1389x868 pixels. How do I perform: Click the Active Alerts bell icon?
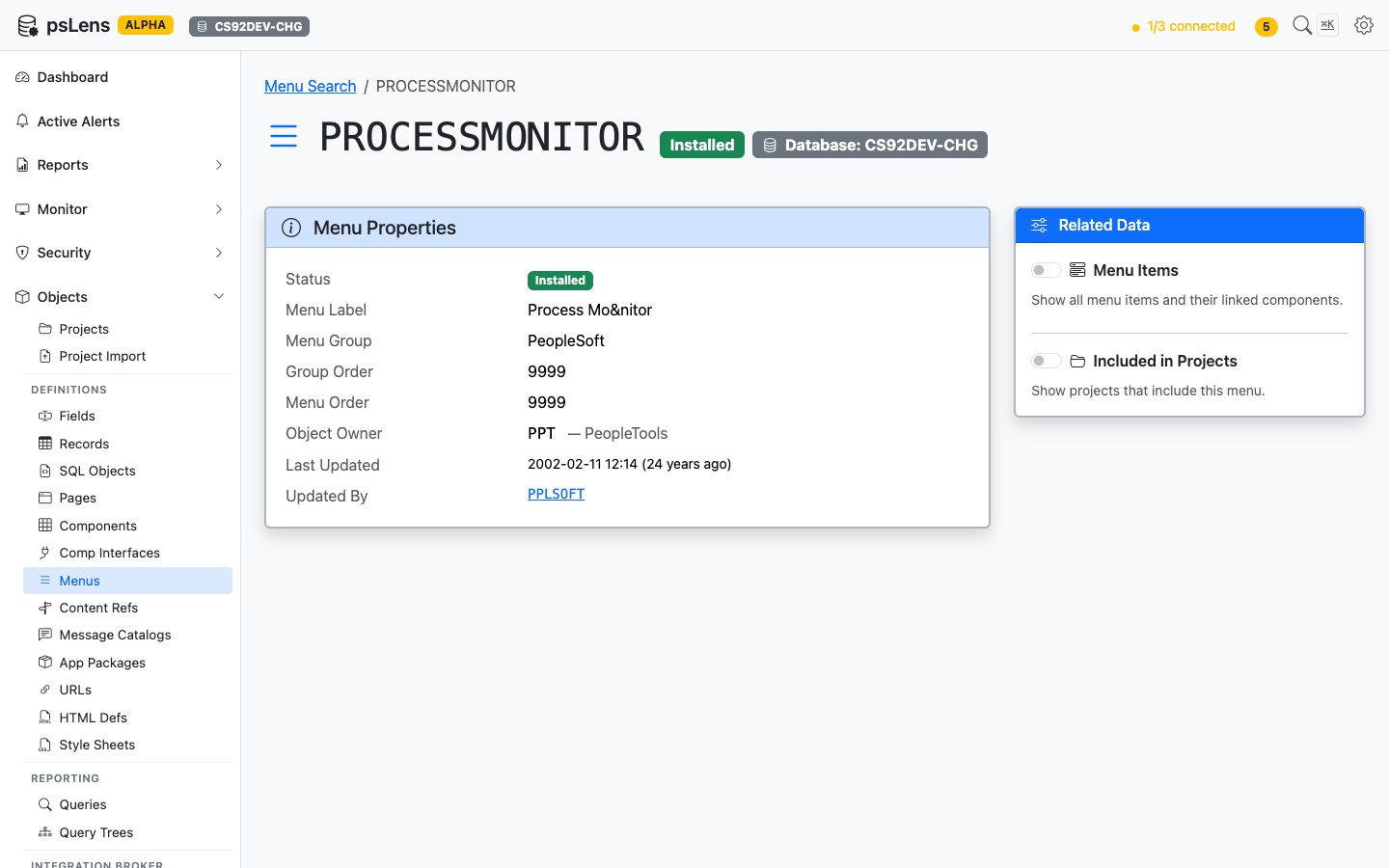[x=22, y=122]
